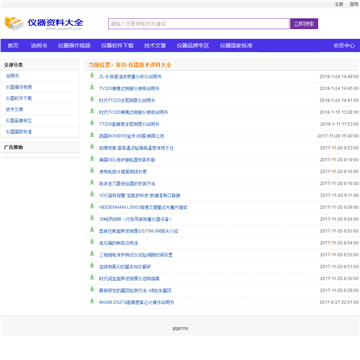360x360 pixels.
Task: Open 技术文章 in the navigation bar
Action: pyautogui.click(x=155, y=46)
